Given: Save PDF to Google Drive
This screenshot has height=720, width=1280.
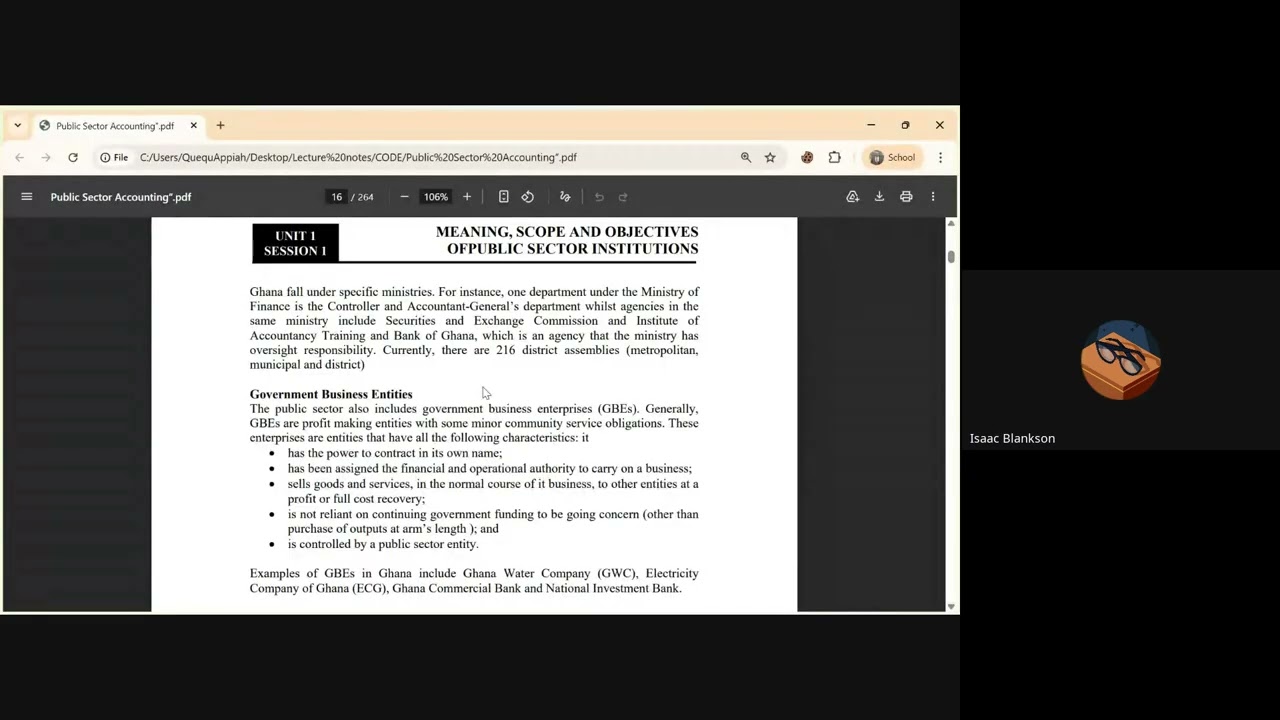Looking at the screenshot, I should 853,197.
